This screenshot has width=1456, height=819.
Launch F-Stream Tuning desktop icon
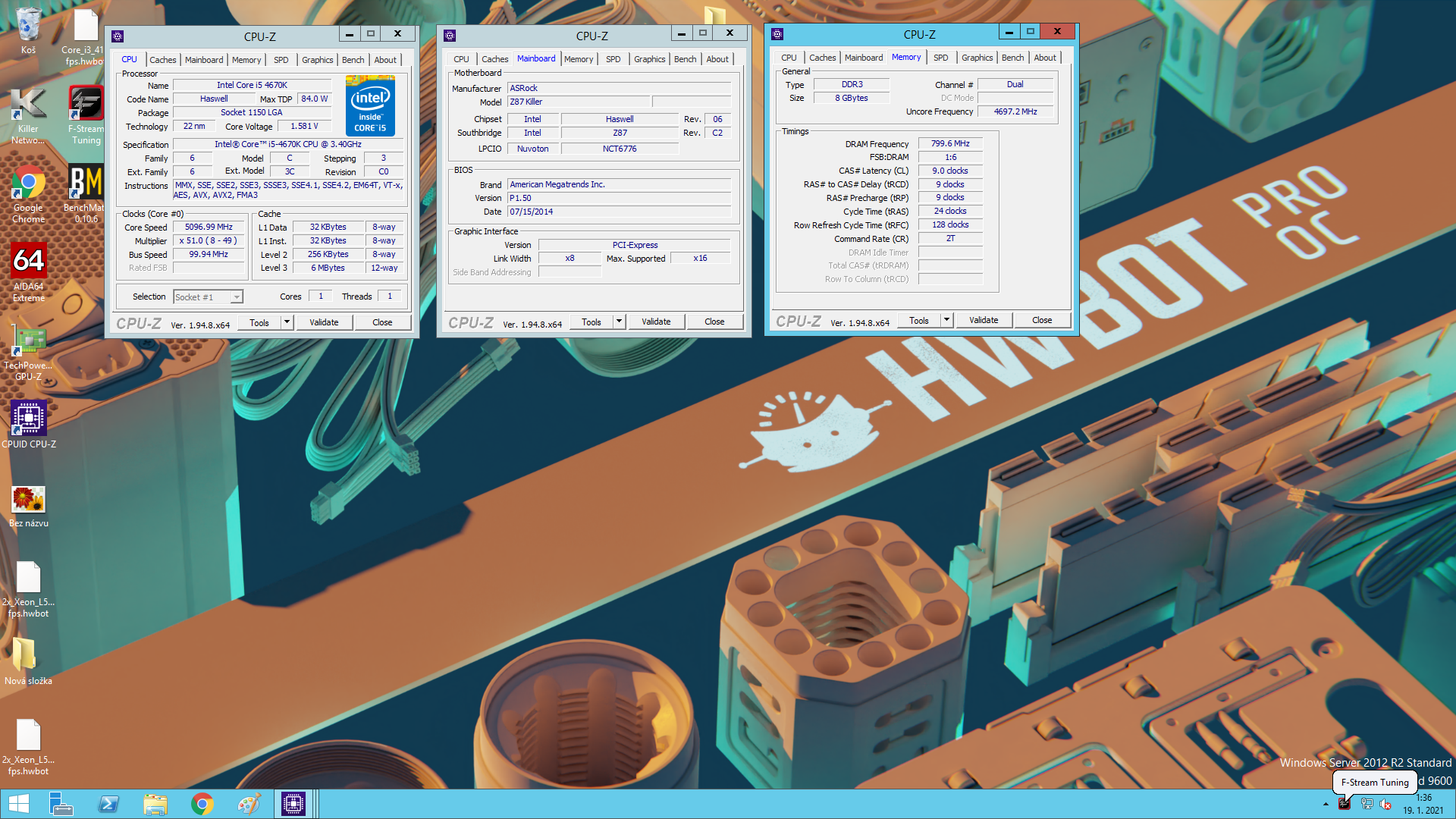[86, 115]
